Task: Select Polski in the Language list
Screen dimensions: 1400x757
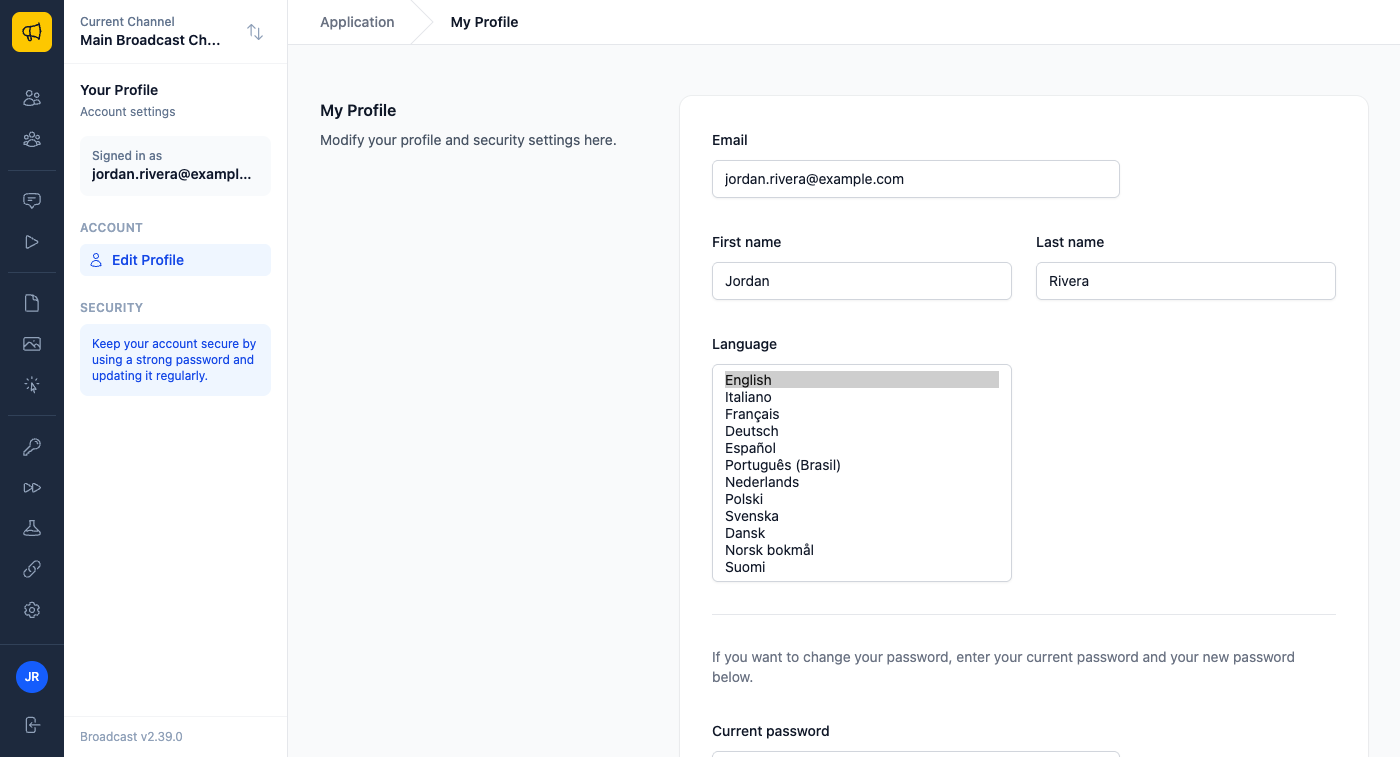Action: pyautogui.click(x=862, y=499)
